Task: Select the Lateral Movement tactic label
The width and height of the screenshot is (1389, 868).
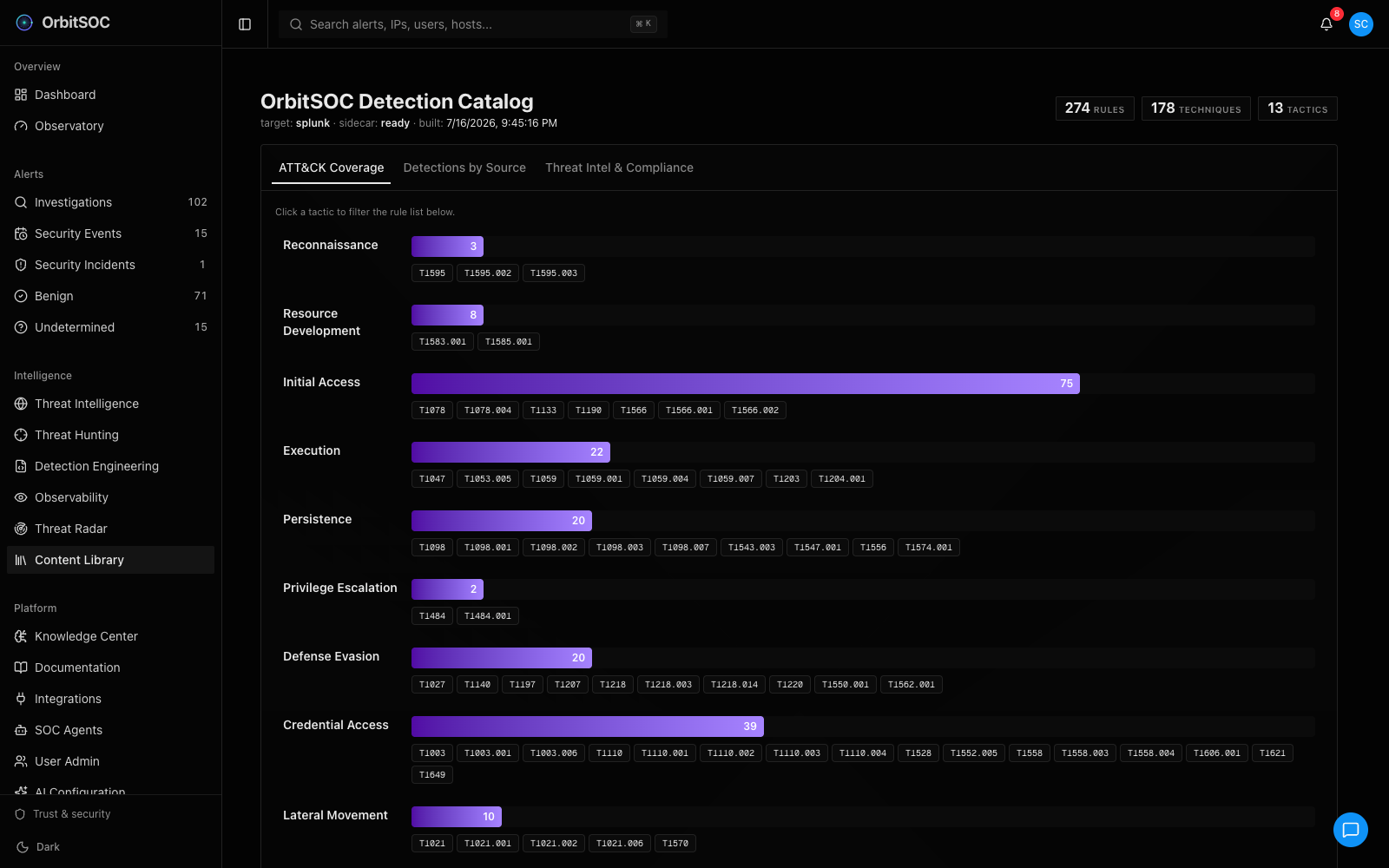Action: [x=336, y=815]
